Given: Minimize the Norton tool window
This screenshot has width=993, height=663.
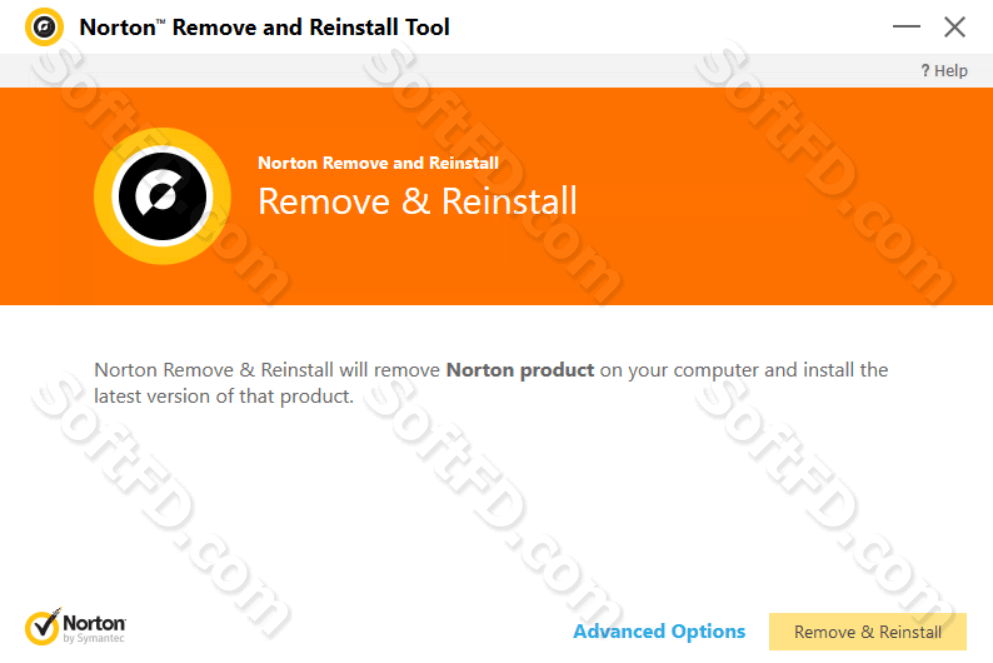Looking at the screenshot, I should 906,27.
